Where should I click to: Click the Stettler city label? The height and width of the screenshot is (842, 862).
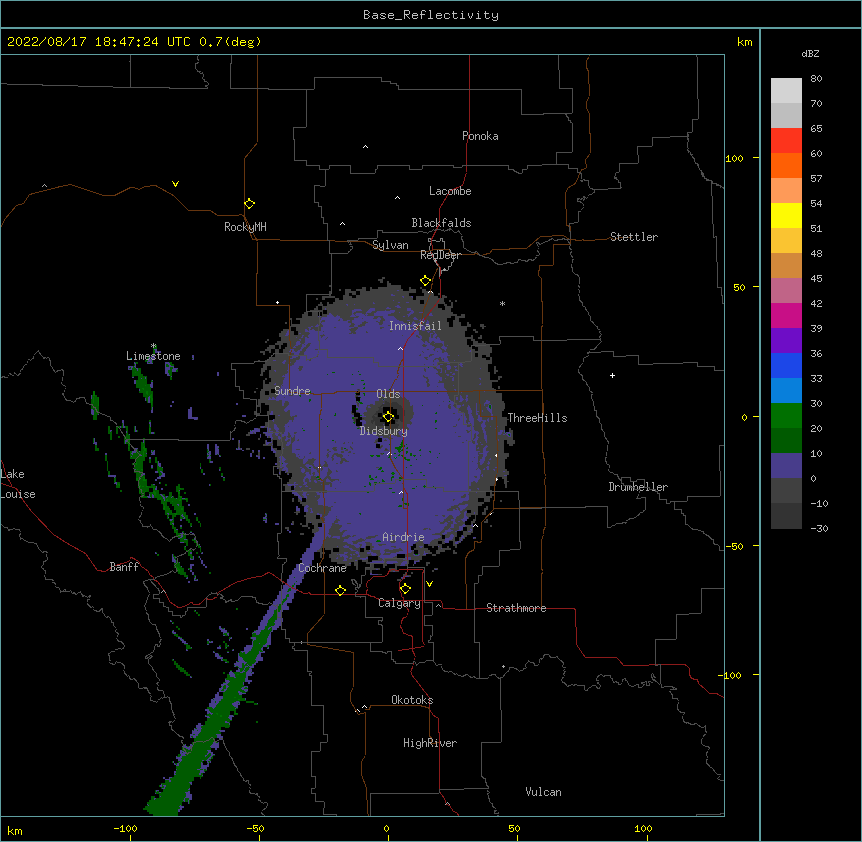point(634,237)
